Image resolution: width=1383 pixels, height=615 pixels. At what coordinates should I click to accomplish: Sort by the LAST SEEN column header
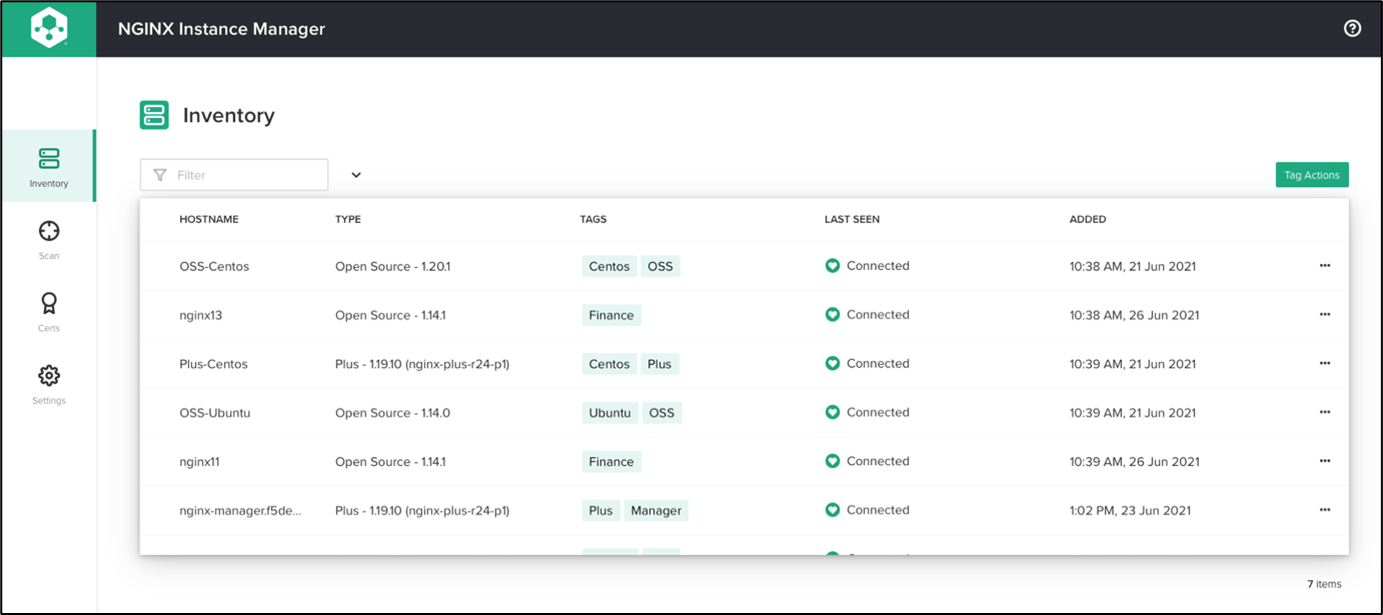(852, 219)
